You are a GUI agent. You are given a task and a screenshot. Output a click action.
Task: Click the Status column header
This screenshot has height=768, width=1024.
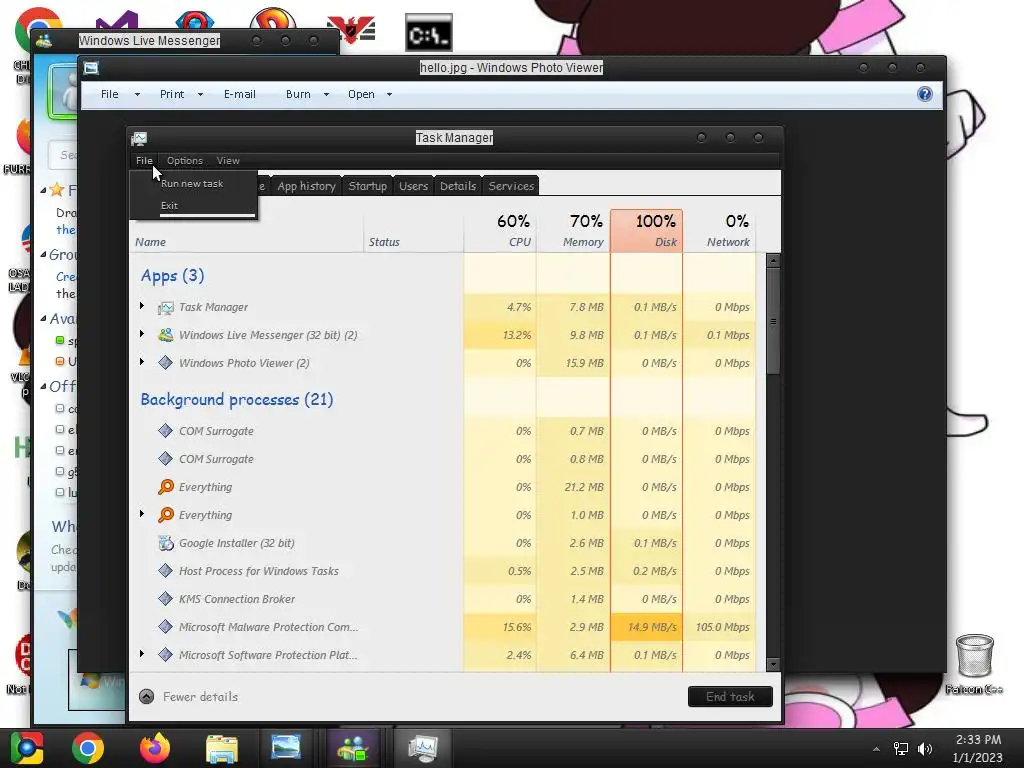click(413, 231)
